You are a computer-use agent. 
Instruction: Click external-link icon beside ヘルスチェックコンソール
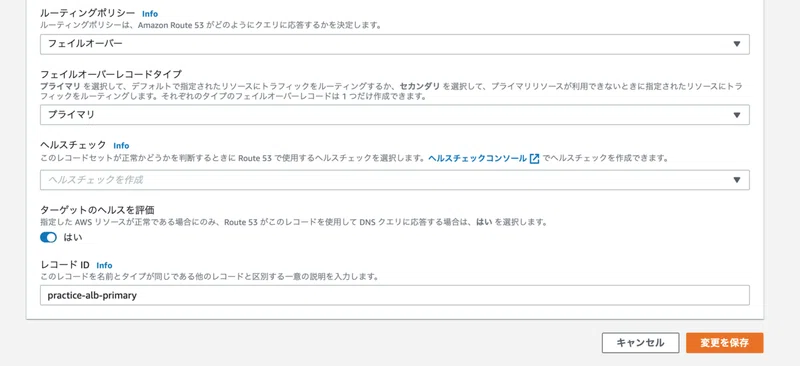[x=534, y=158]
